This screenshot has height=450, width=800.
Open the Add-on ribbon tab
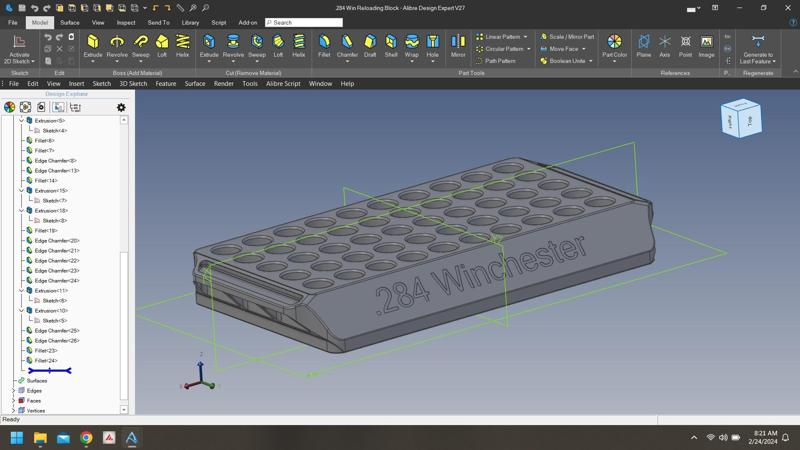click(x=248, y=22)
